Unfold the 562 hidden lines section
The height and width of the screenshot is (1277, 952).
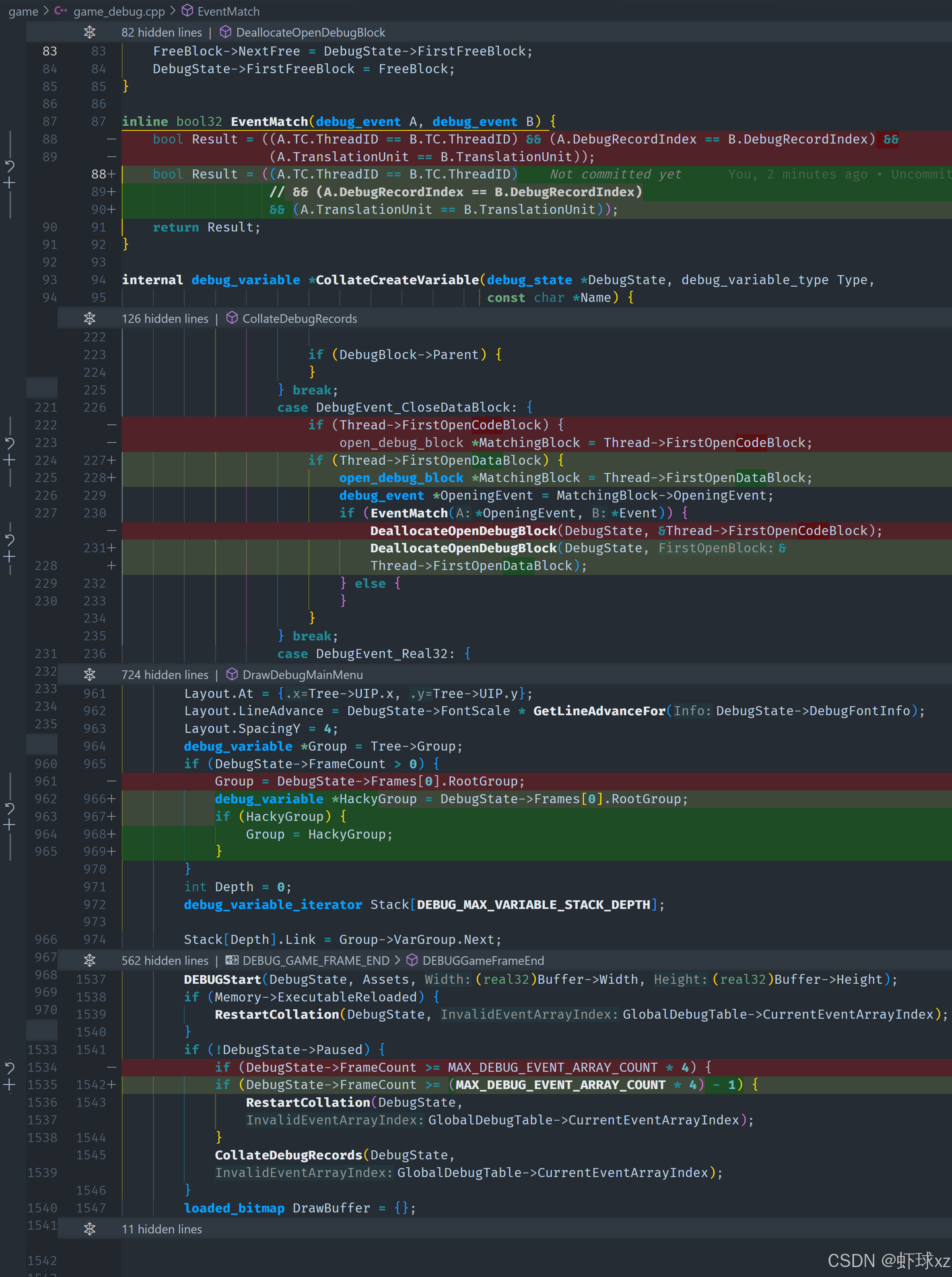tap(90, 961)
